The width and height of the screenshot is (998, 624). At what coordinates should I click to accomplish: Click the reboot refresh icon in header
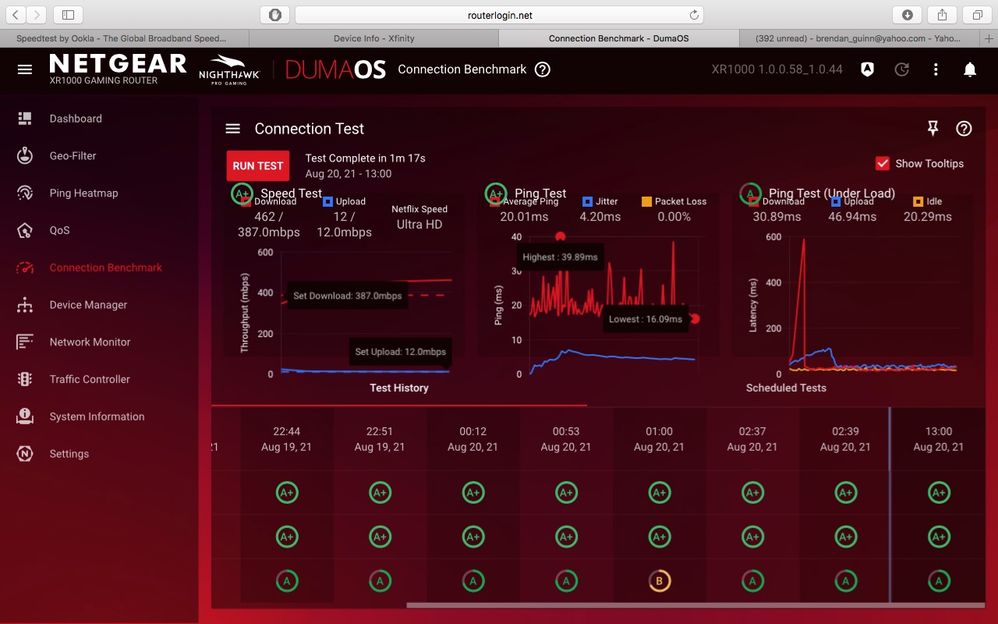click(x=901, y=70)
